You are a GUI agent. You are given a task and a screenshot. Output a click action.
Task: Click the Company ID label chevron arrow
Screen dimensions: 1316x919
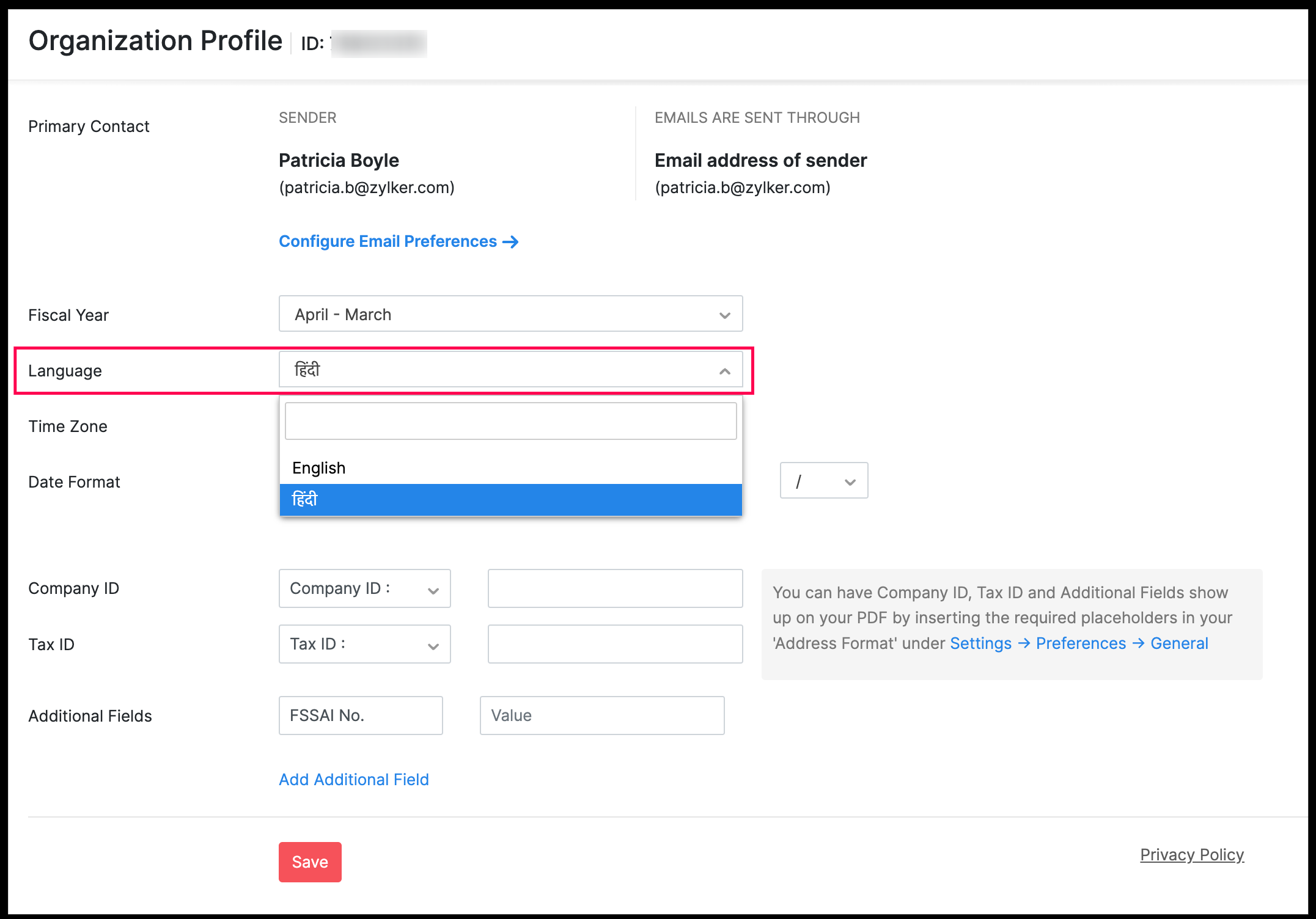[x=433, y=590]
